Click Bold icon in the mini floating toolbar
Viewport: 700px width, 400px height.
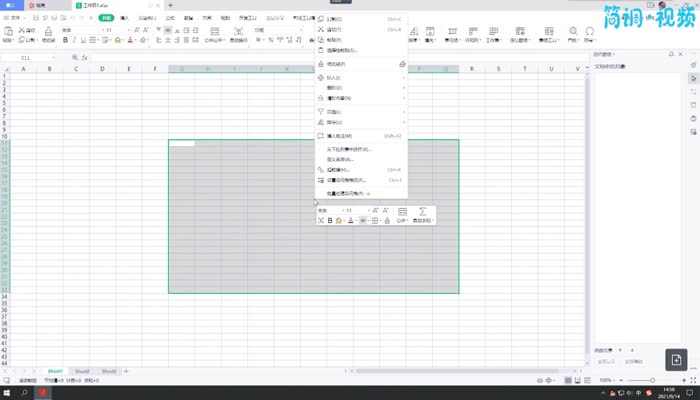[330, 221]
